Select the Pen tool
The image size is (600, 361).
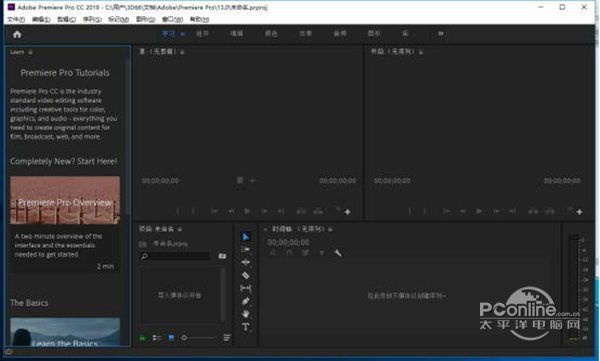click(246, 301)
